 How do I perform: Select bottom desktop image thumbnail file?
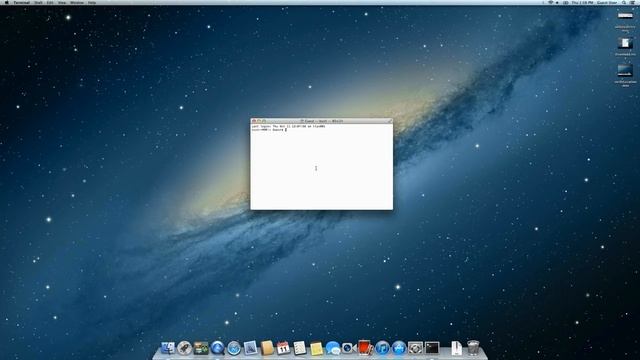625,71
